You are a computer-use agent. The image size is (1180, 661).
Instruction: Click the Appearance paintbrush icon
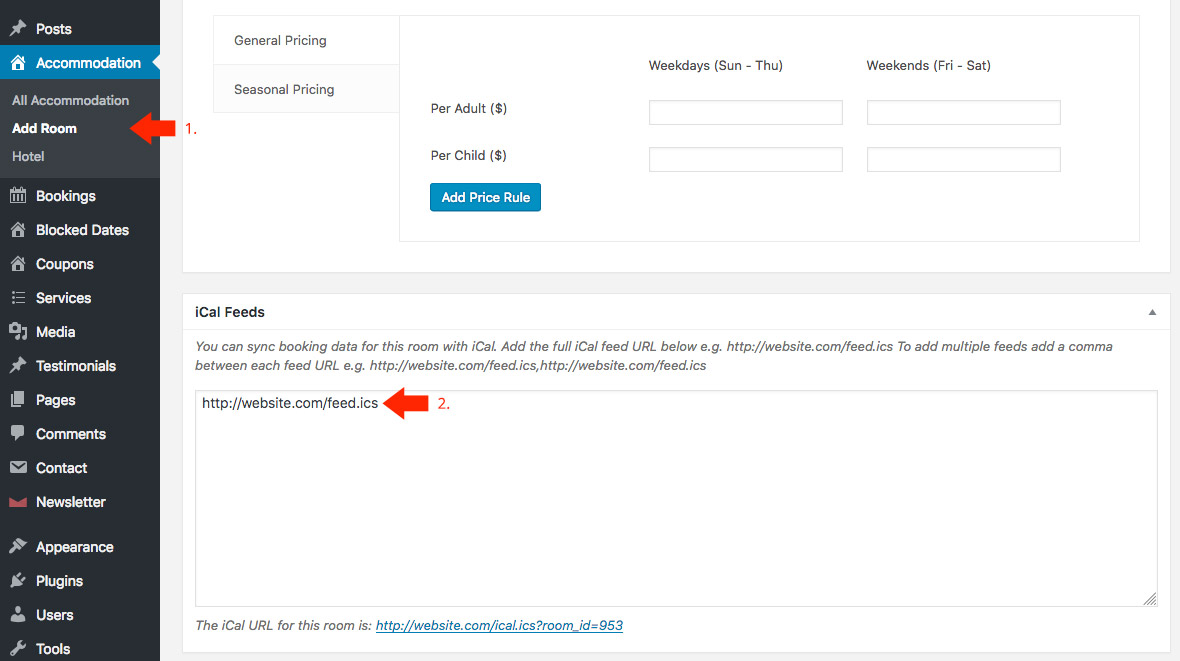18,547
